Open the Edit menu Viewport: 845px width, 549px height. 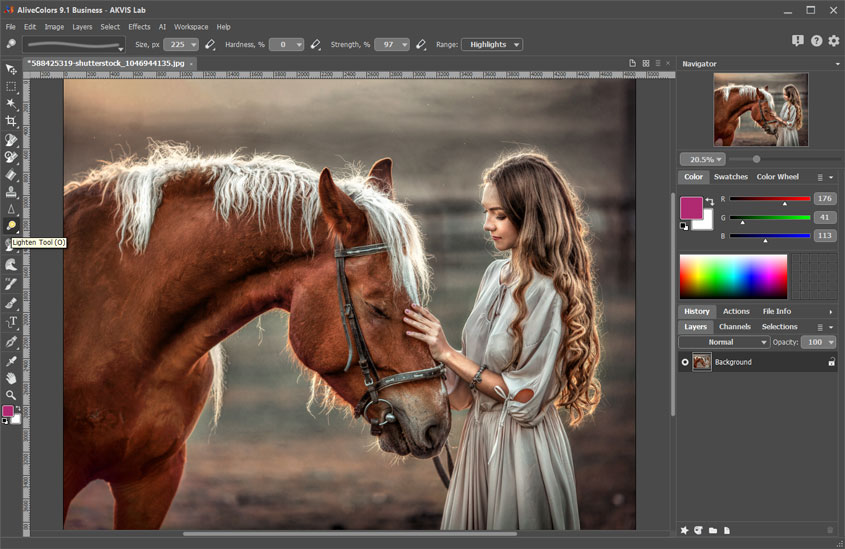[30, 27]
